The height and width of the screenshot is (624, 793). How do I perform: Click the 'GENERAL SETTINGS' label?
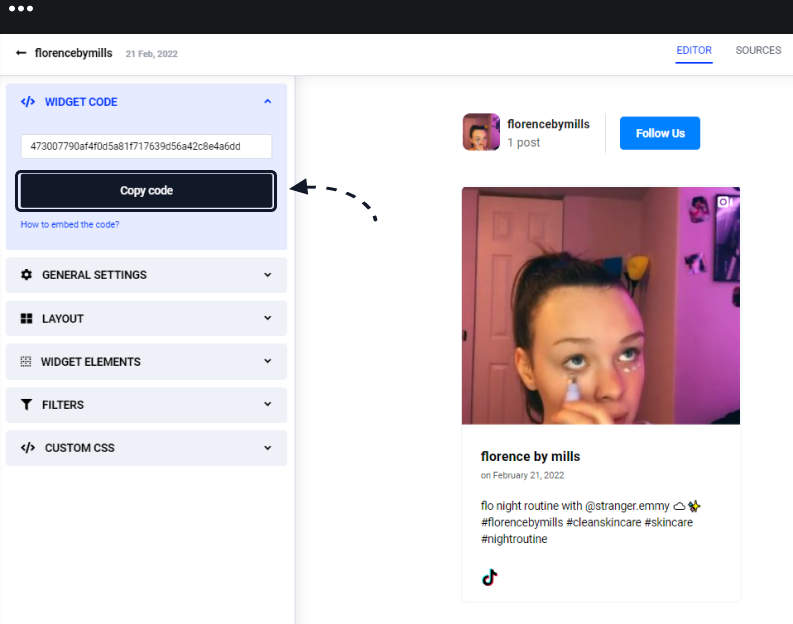94,275
